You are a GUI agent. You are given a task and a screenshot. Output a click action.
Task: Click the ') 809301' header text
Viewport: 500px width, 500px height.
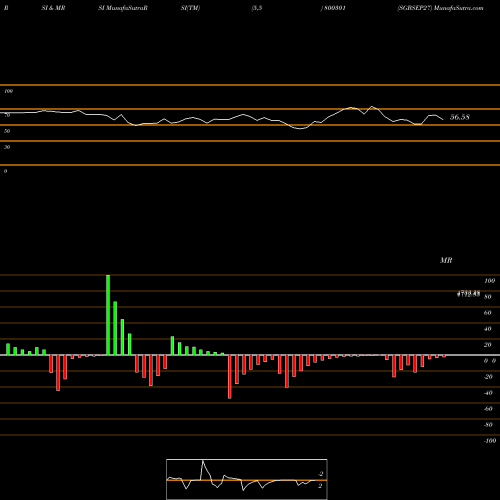click(x=333, y=8)
